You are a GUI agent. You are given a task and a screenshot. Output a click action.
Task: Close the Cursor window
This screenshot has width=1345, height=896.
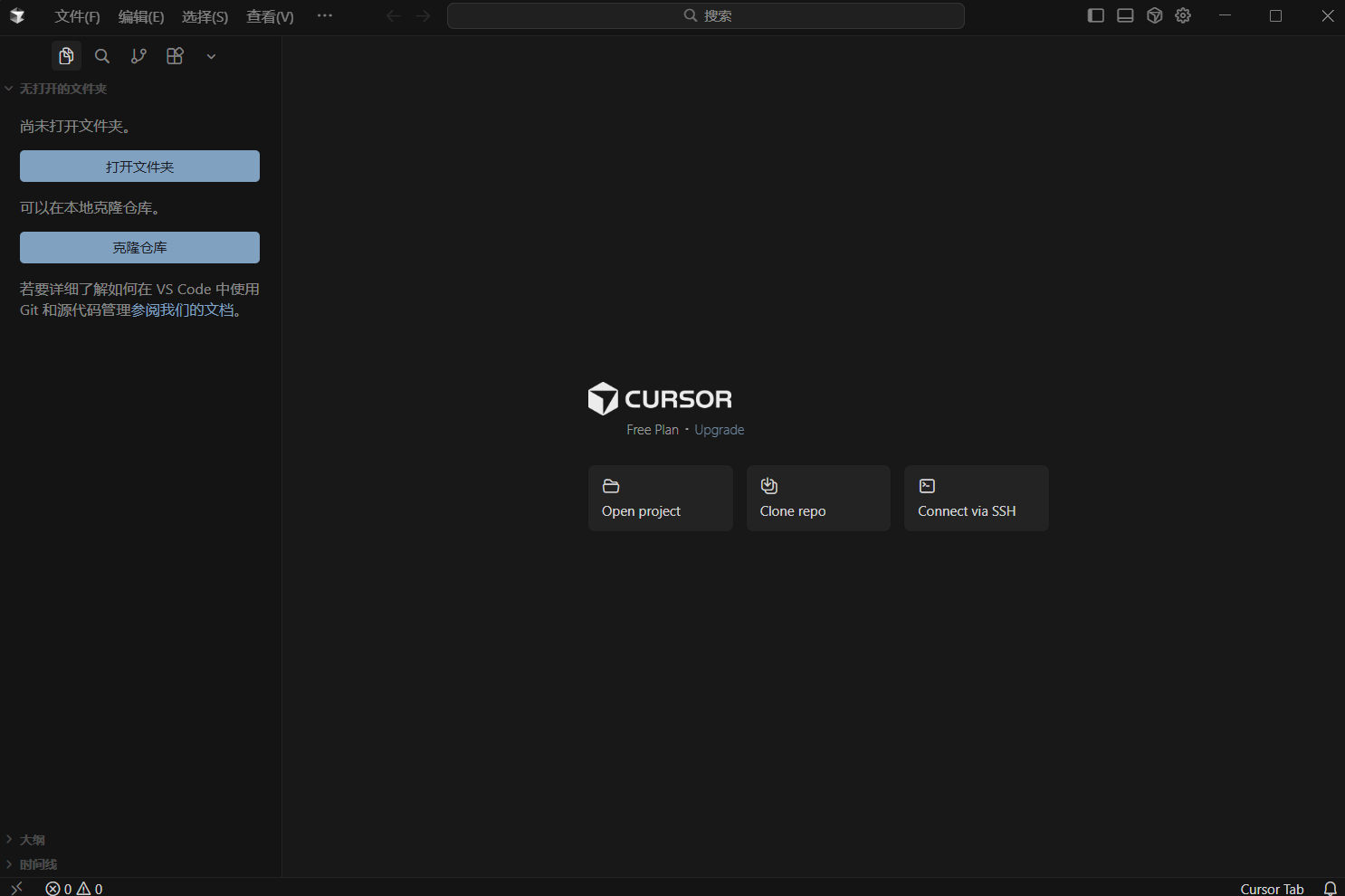point(1327,15)
